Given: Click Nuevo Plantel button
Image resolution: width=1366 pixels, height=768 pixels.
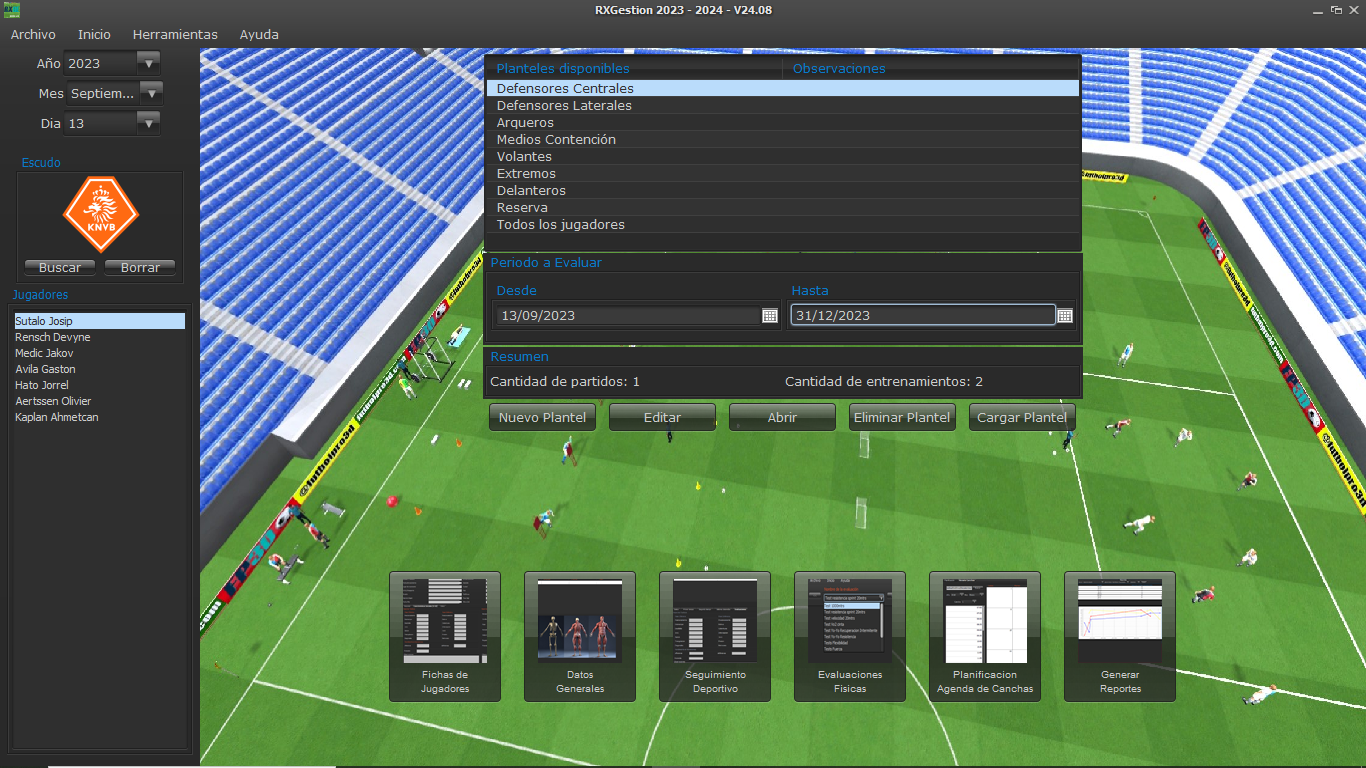Looking at the screenshot, I should pos(542,417).
